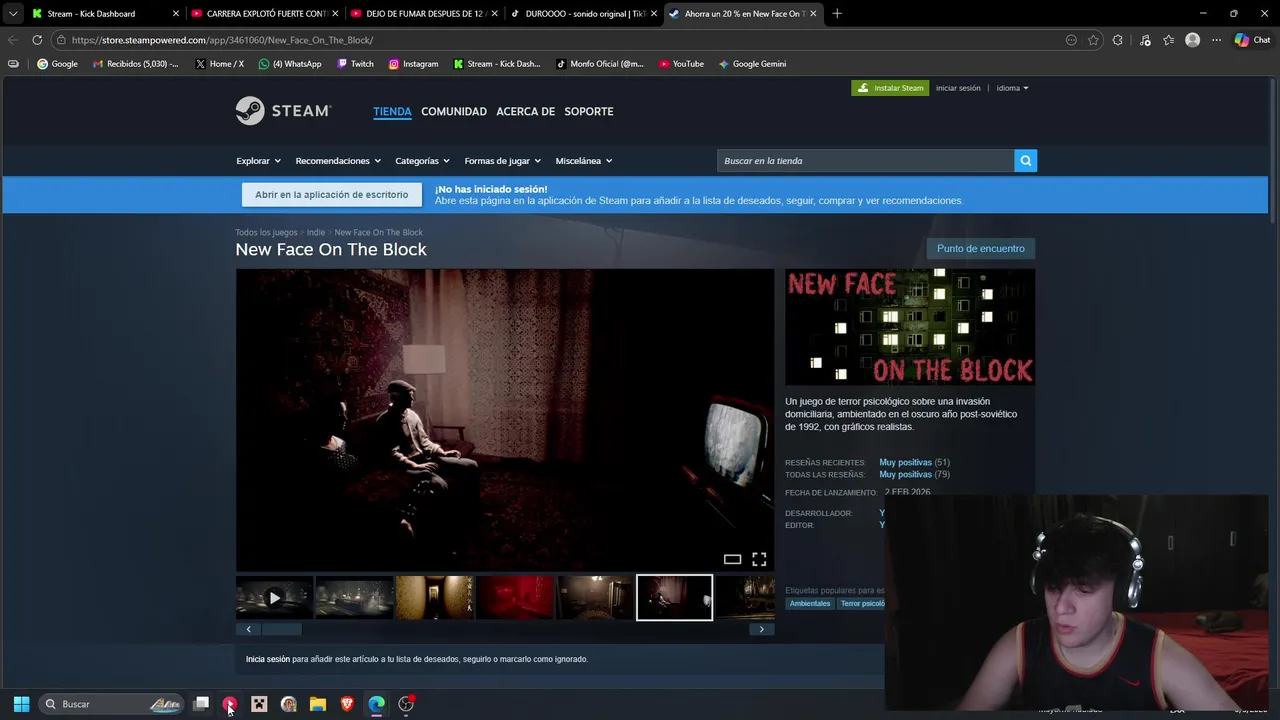Go to COMUNIDAD menu
Screen dimensions: 1280x720
tap(454, 111)
